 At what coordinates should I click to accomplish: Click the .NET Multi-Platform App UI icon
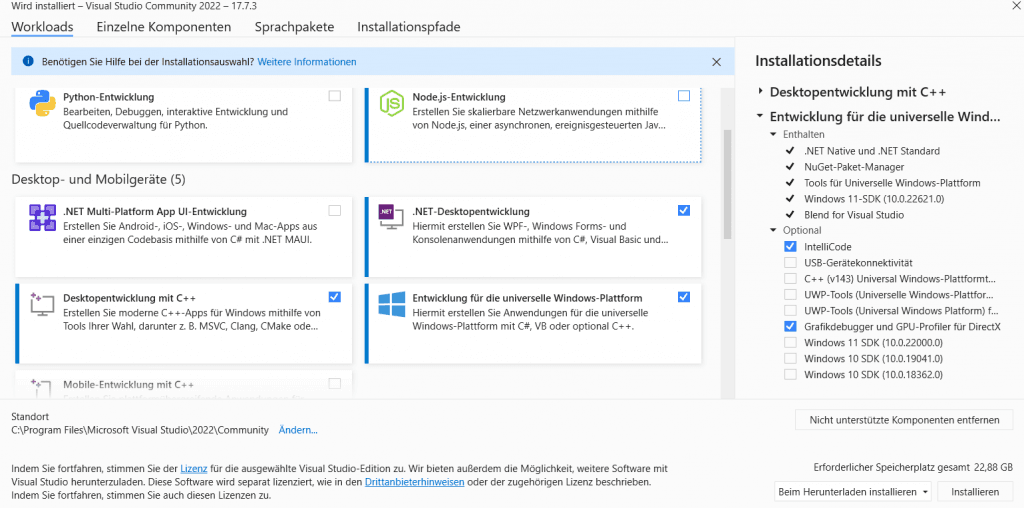tap(42, 218)
